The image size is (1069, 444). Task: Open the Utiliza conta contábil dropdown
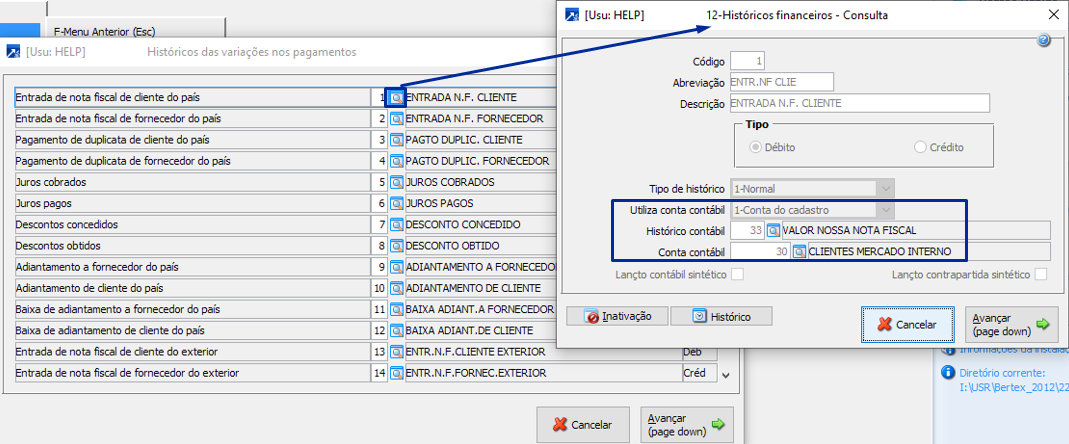tap(886, 210)
